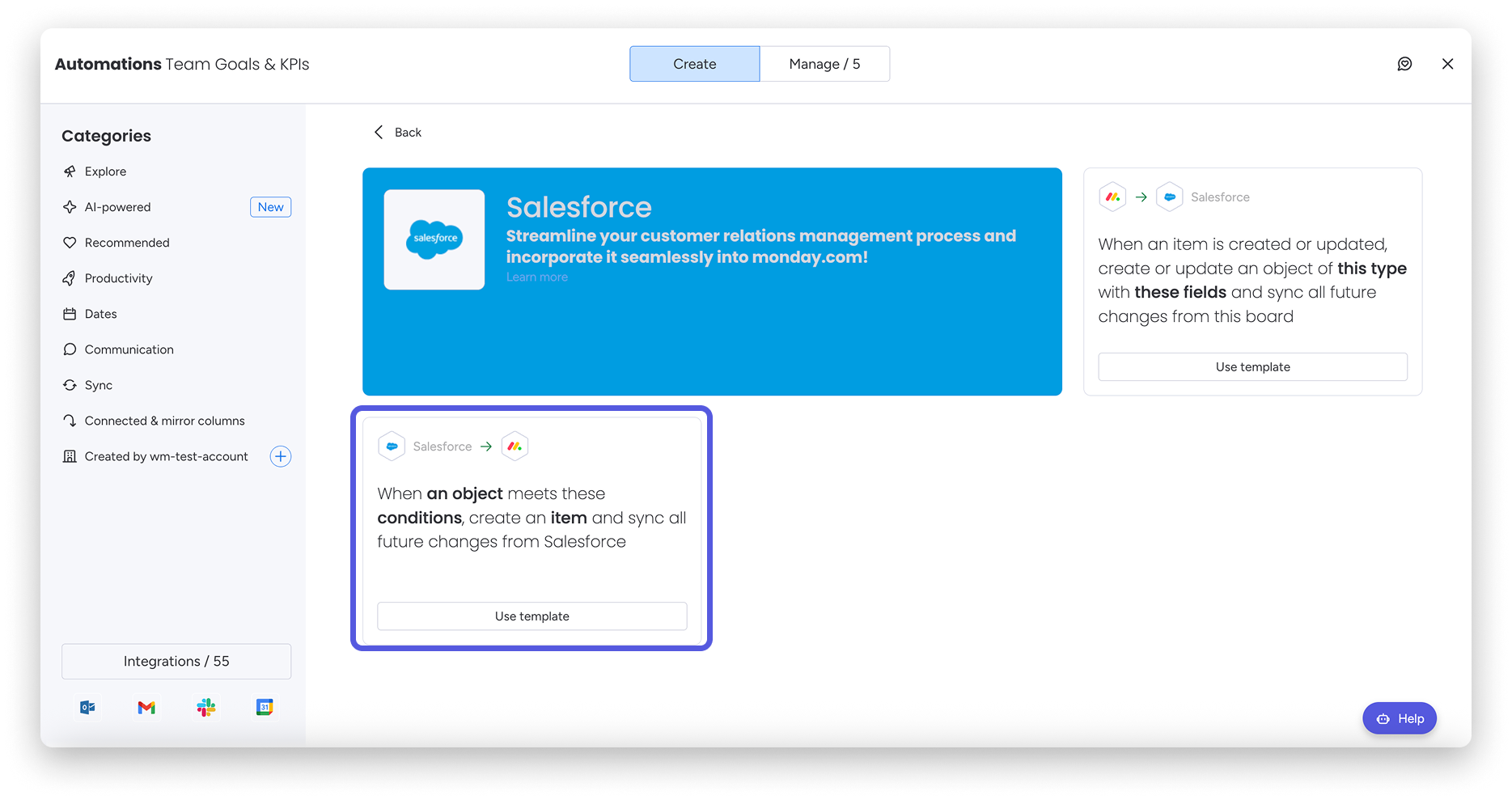This screenshot has width=1512, height=800.
Task: Click the Productivity rocket icon
Action: point(70,278)
